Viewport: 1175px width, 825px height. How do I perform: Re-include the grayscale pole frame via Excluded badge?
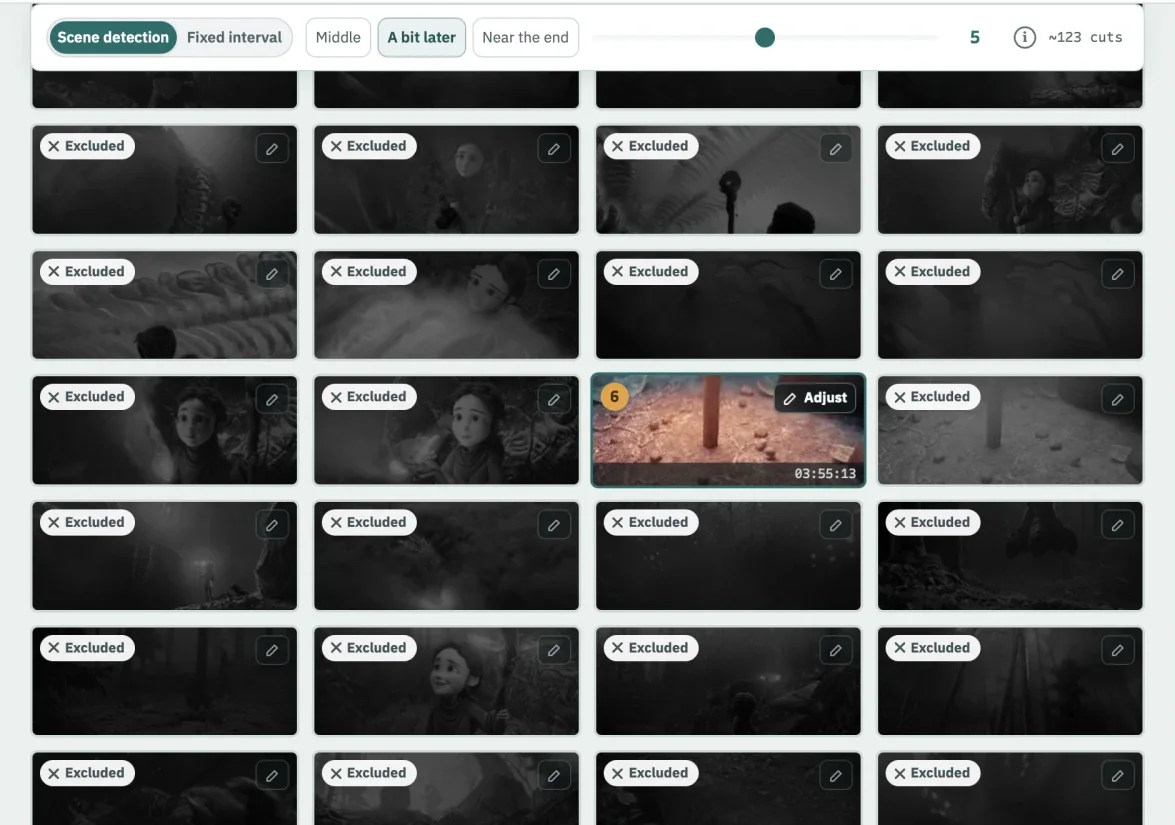click(x=932, y=397)
